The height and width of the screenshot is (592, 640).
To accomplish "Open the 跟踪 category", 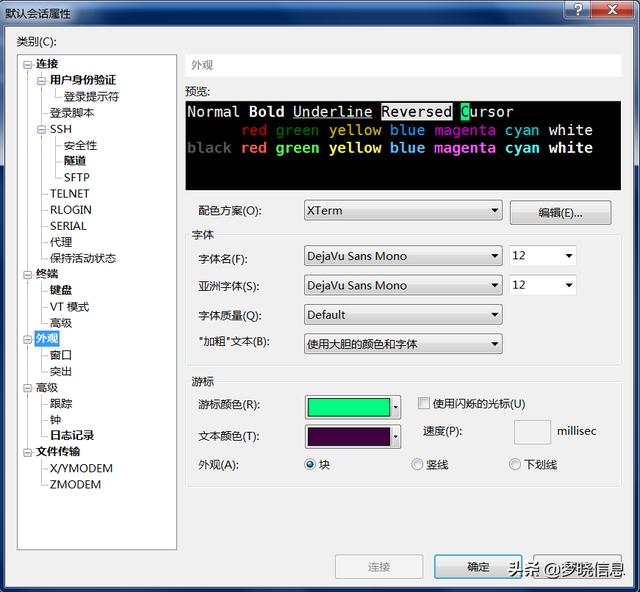I will (61, 403).
